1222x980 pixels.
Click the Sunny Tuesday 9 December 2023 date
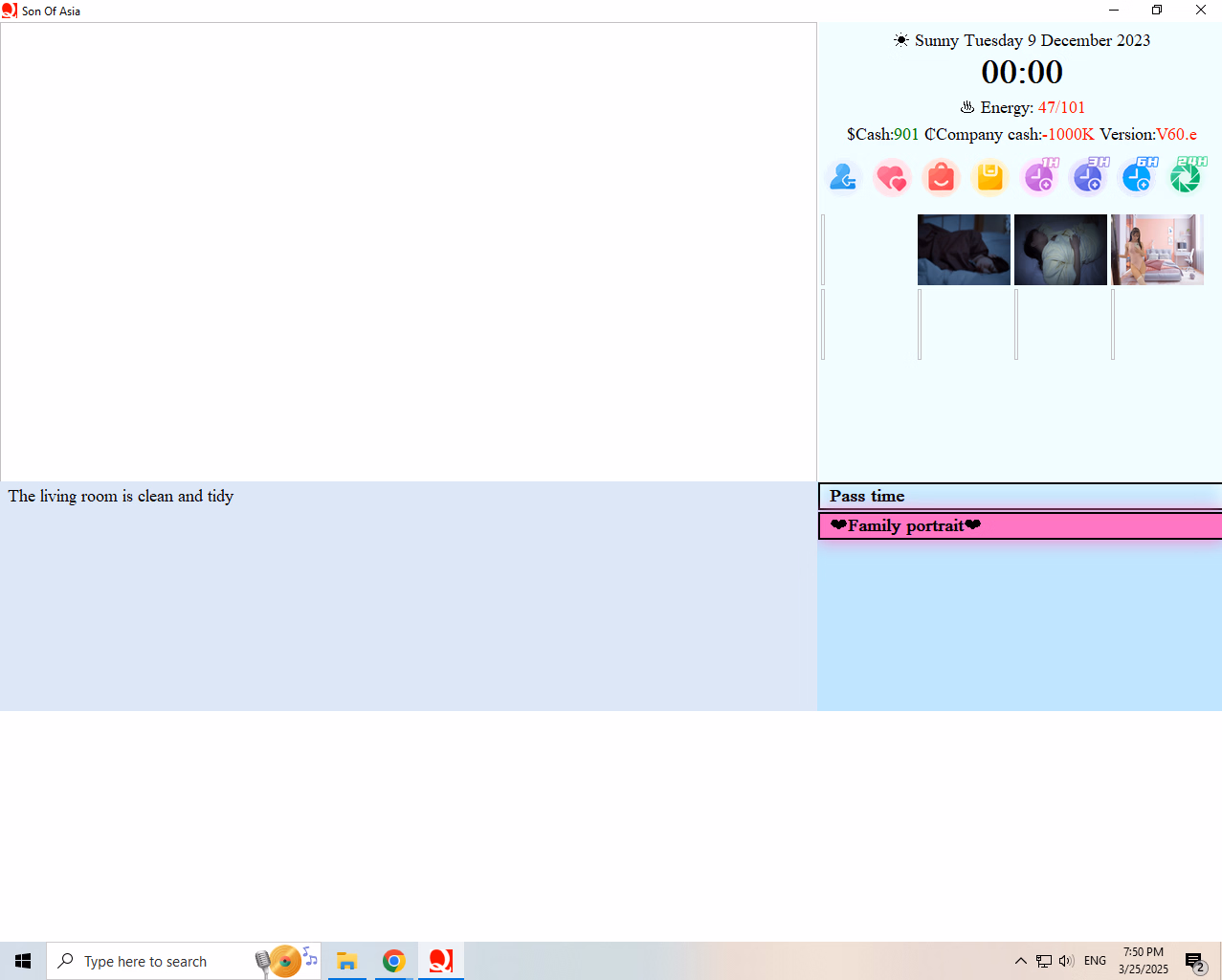(1033, 40)
